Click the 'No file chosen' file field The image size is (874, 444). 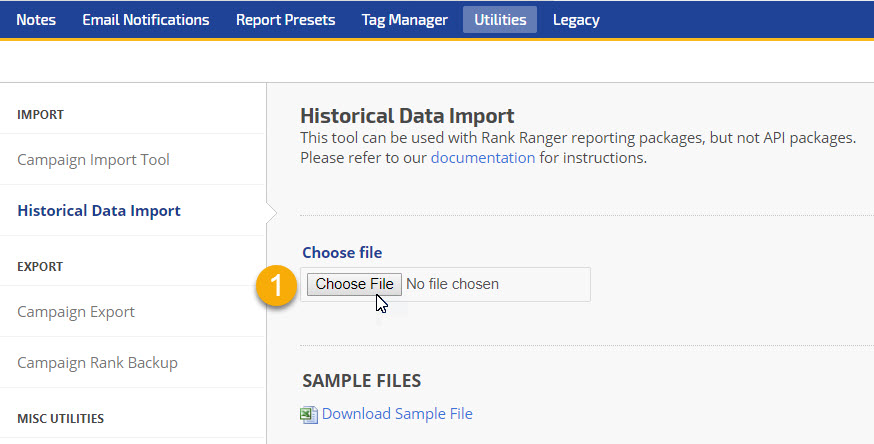click(452, 284)
